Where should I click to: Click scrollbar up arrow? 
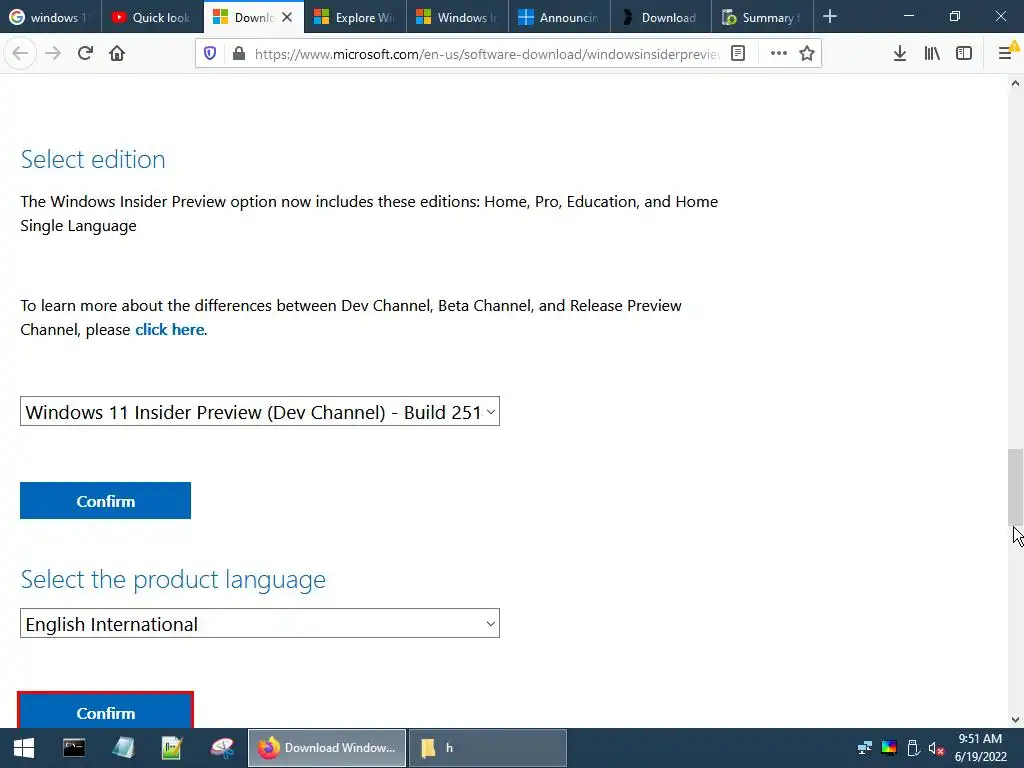tap(1015, 83)
